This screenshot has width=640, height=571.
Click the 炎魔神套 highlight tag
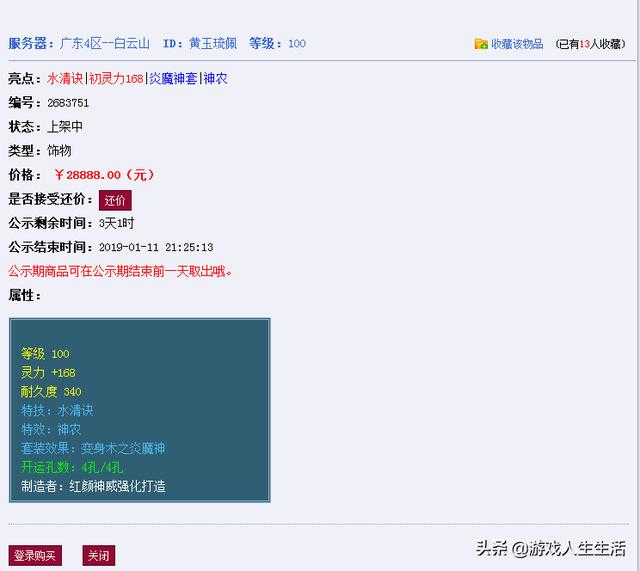[x=173, y=78]
